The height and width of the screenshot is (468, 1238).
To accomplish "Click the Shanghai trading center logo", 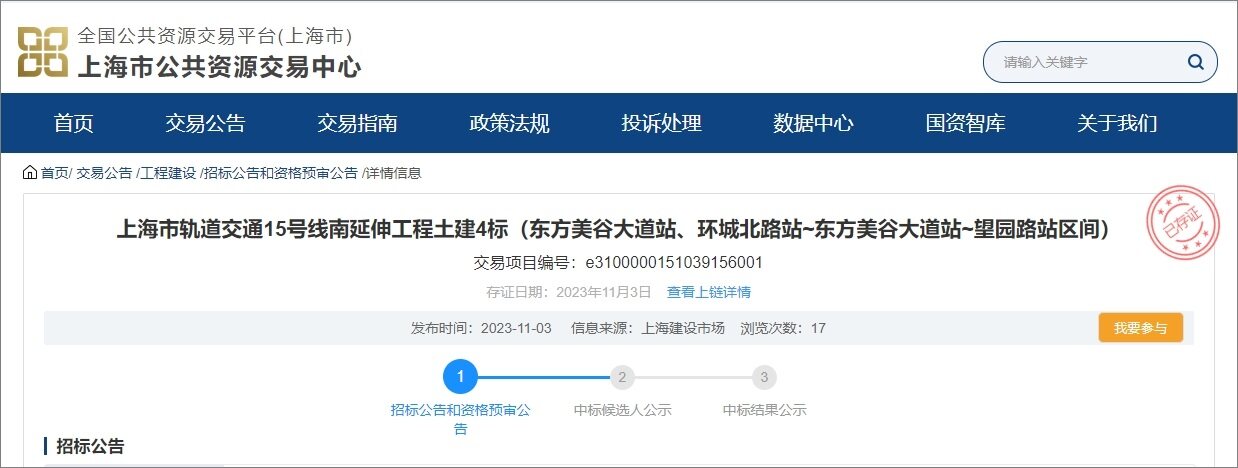I will 43,52.
